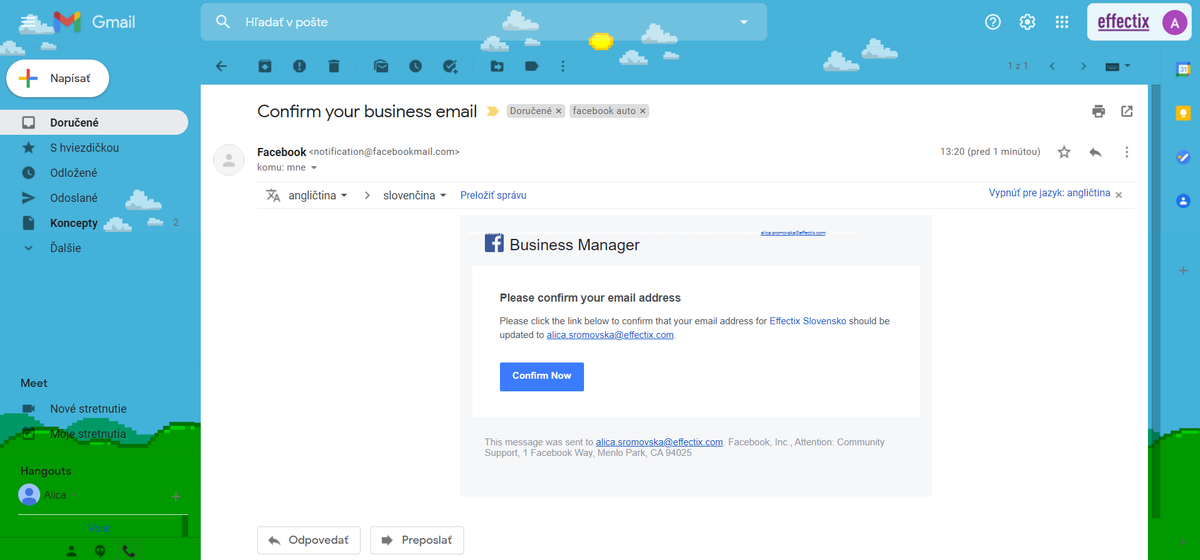Show recipient details dropdown
1200x560 pixels.
313,168
